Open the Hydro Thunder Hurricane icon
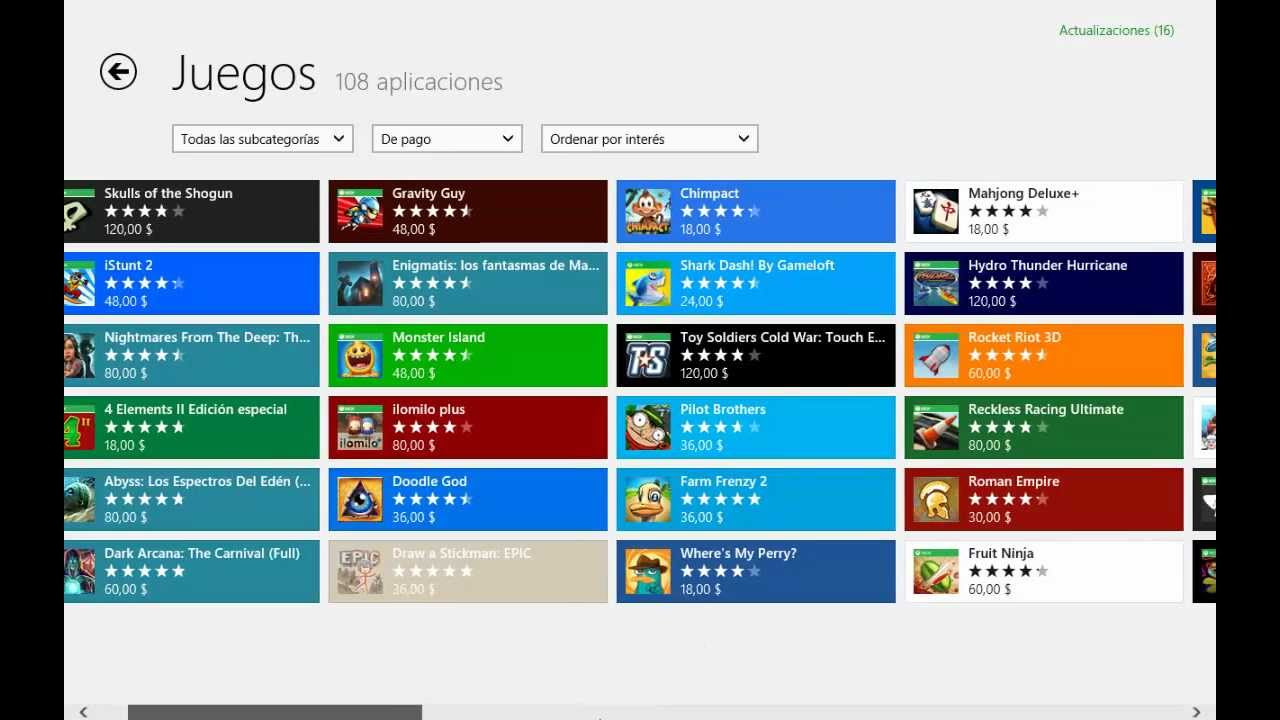 pos(936,283)
